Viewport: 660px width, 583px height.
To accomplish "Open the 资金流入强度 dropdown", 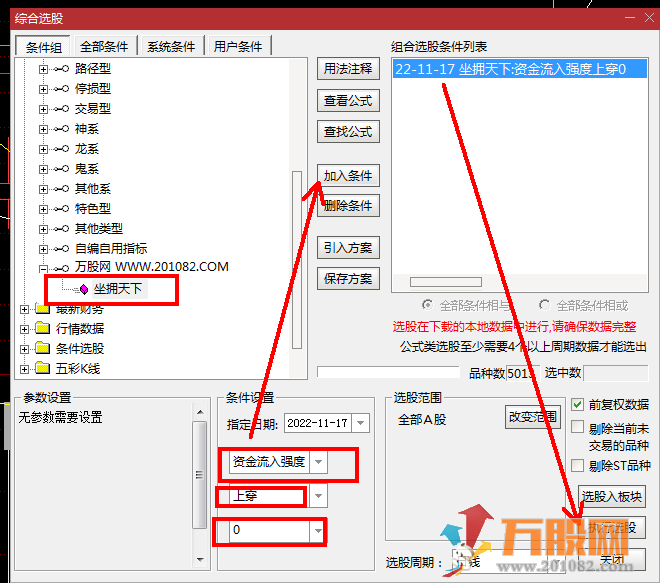I will pyautogui.click(x=319, y=462).
